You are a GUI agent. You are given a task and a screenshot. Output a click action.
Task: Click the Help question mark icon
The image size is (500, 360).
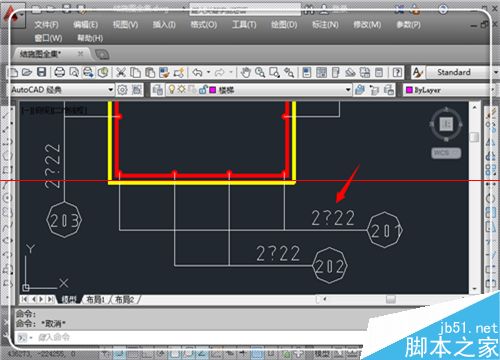[x=397, y=72]
